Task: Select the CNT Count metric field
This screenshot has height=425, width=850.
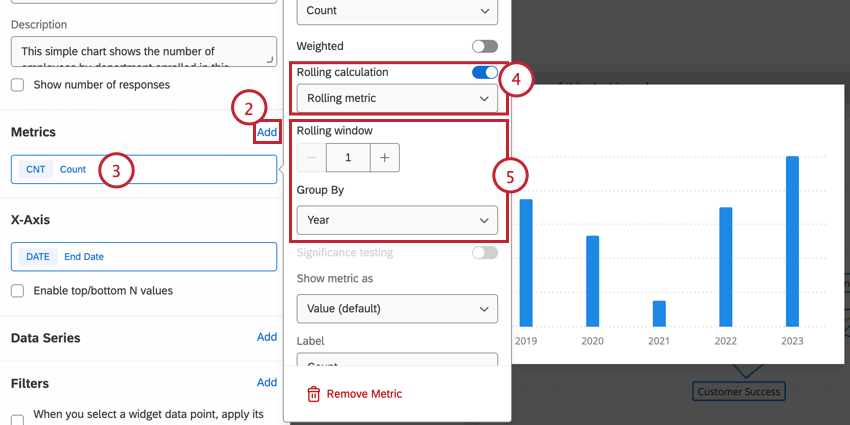Action: pos(143,170)
